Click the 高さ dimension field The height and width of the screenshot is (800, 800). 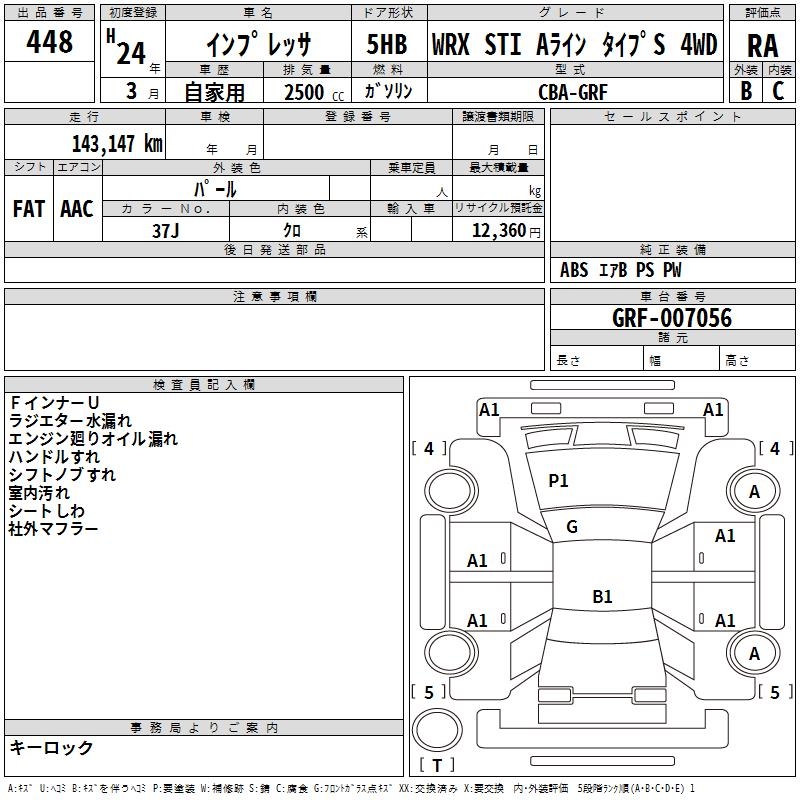(x=757, y=358)
